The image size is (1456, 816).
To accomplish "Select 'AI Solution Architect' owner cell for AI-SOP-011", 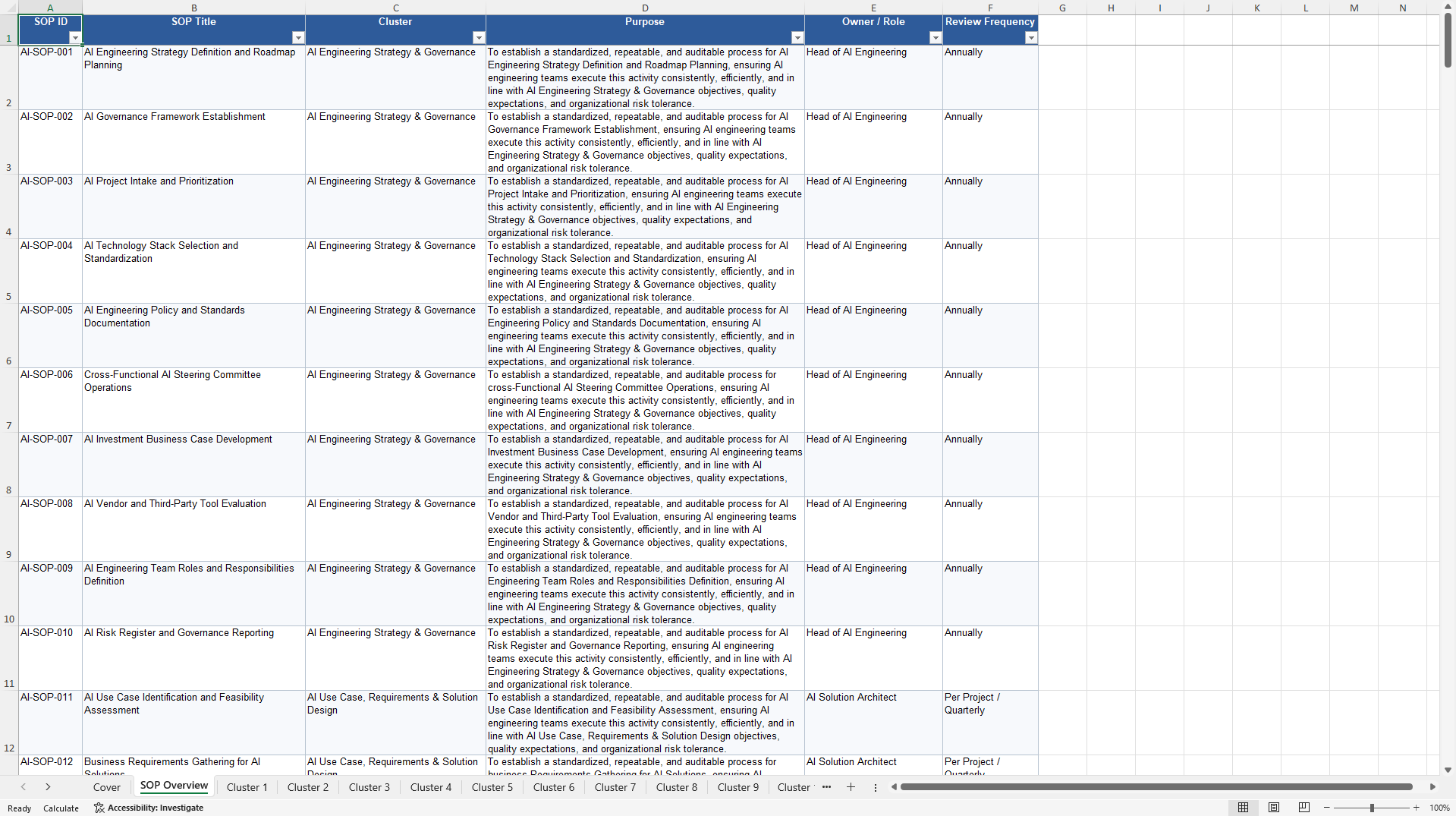I will [873, 723].
